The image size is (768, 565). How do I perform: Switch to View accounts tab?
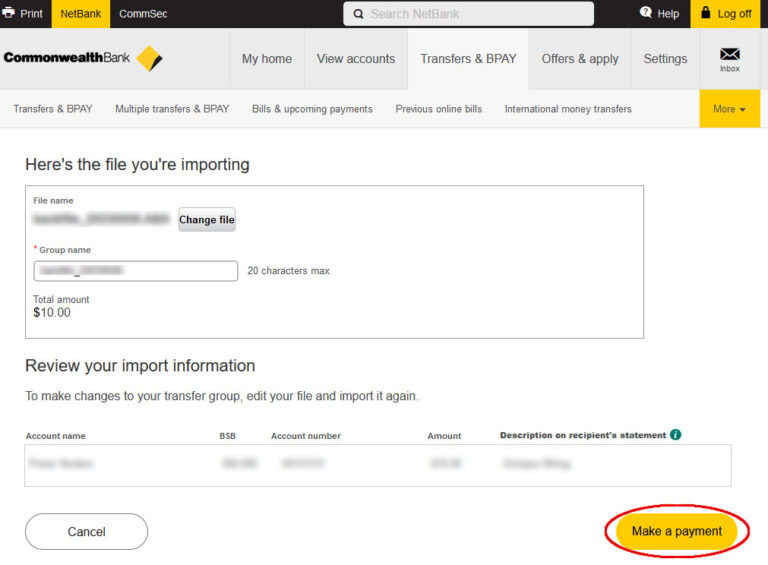355,59
